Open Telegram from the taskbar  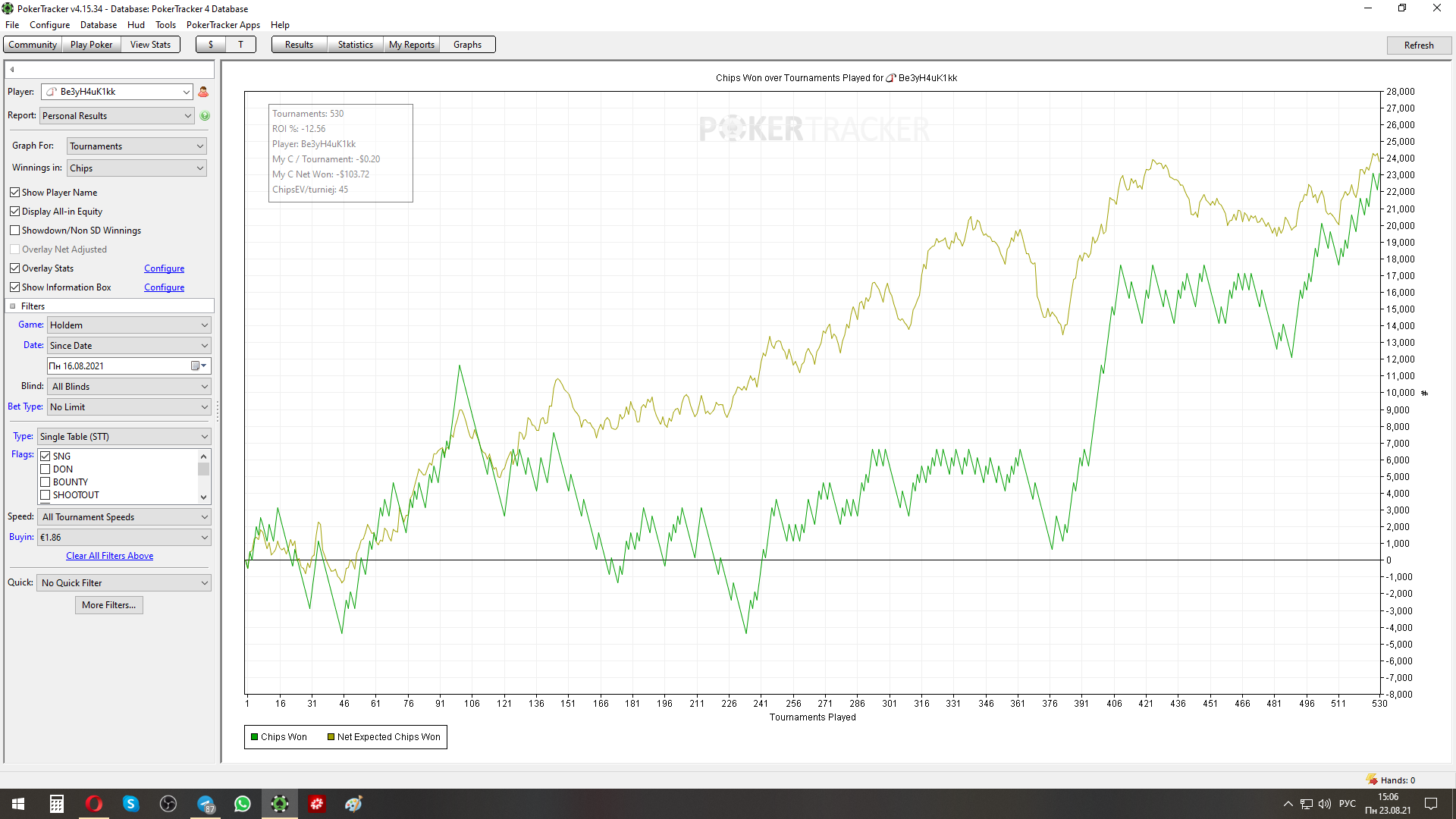206,804
